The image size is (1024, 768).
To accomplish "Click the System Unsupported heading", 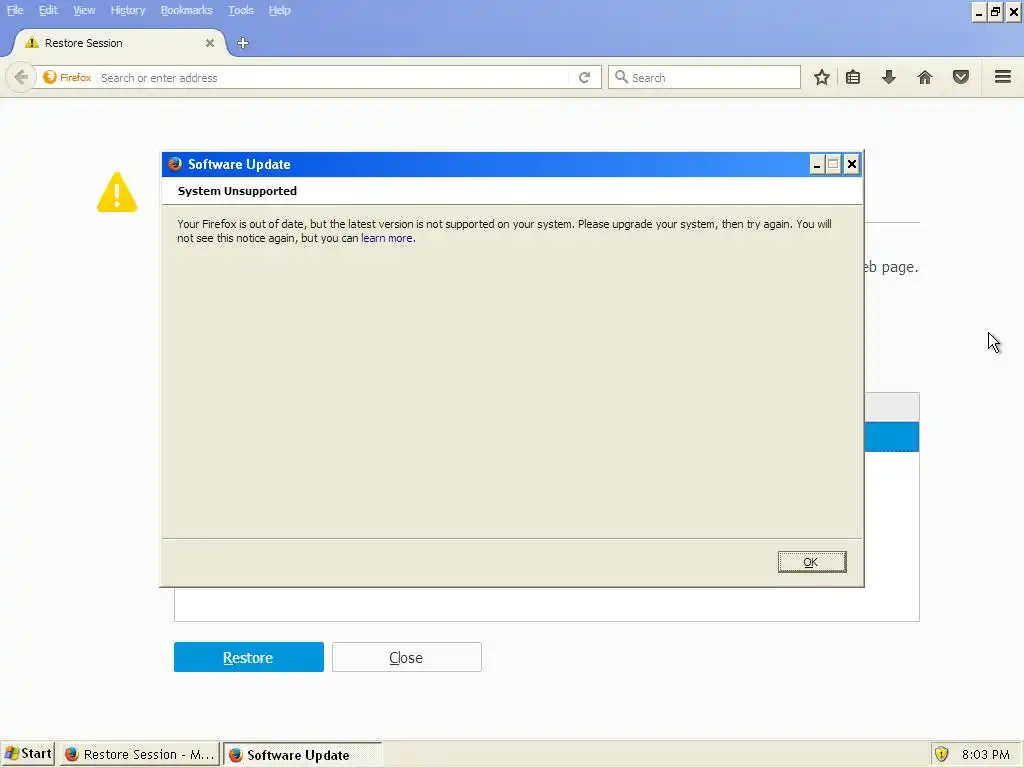I will tap(237, 191).
